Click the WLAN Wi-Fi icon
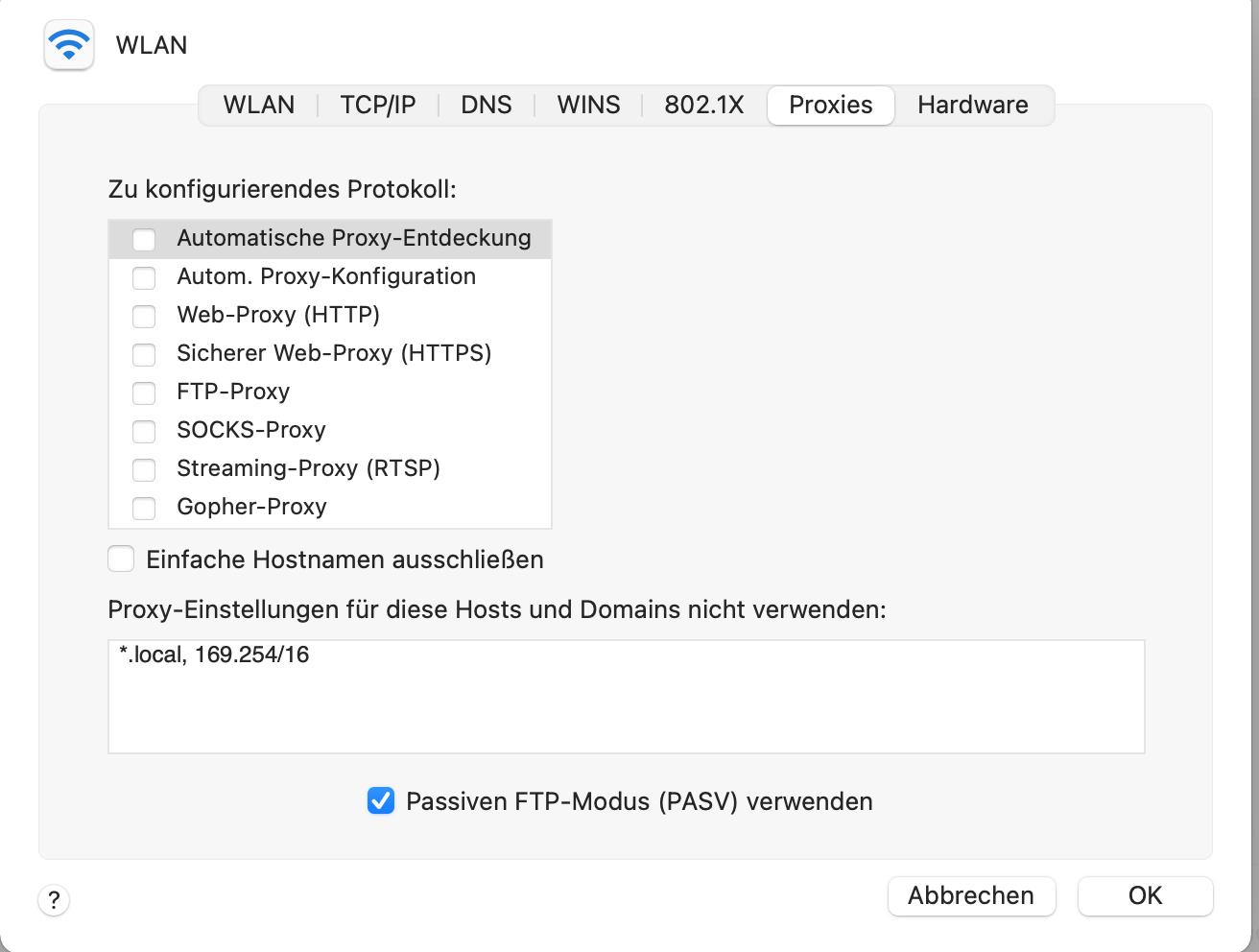Viewport: 1259px width, 952px height. [x=69, y=45]
